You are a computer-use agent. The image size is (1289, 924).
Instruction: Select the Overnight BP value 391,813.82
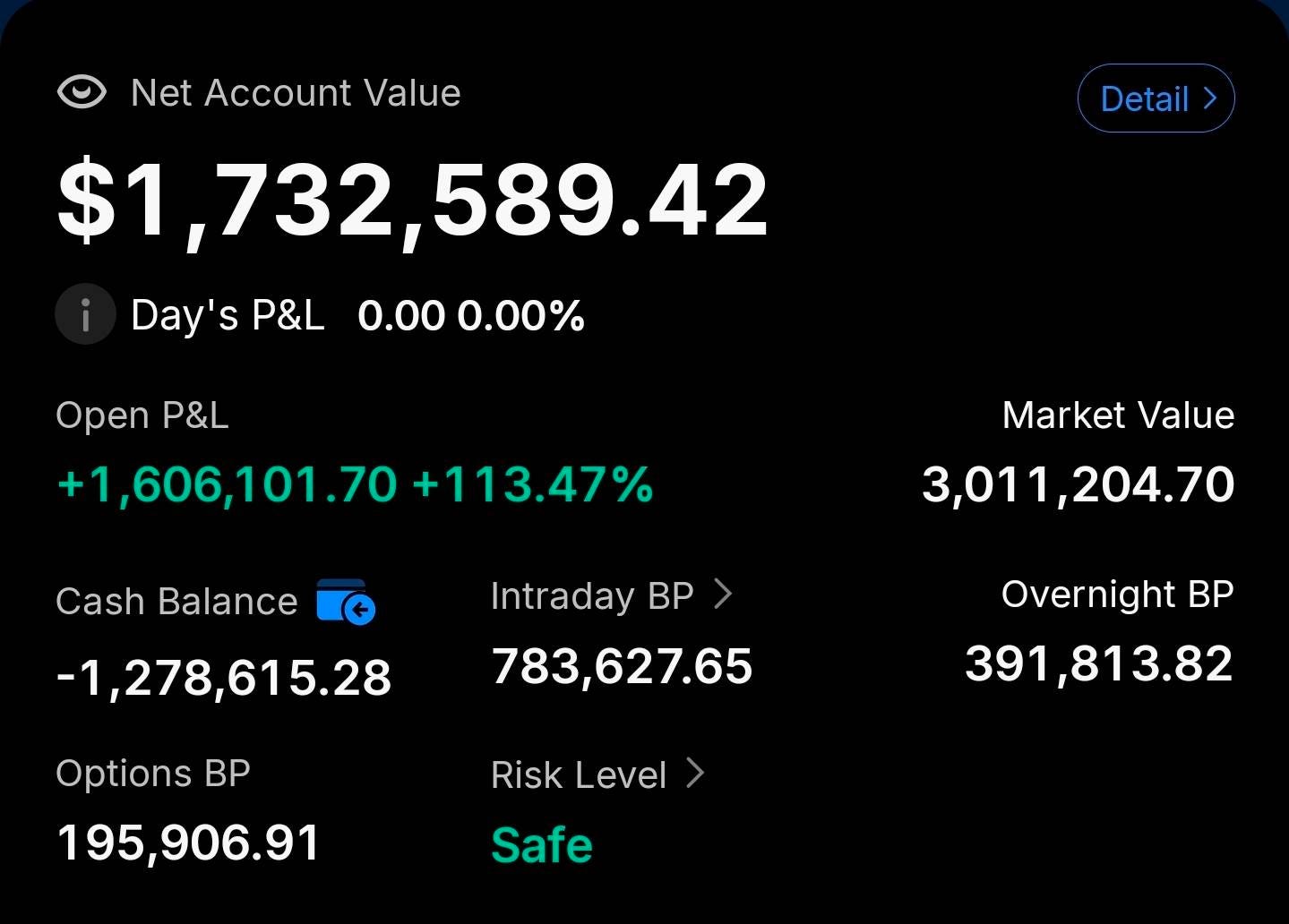(1099, 664)
